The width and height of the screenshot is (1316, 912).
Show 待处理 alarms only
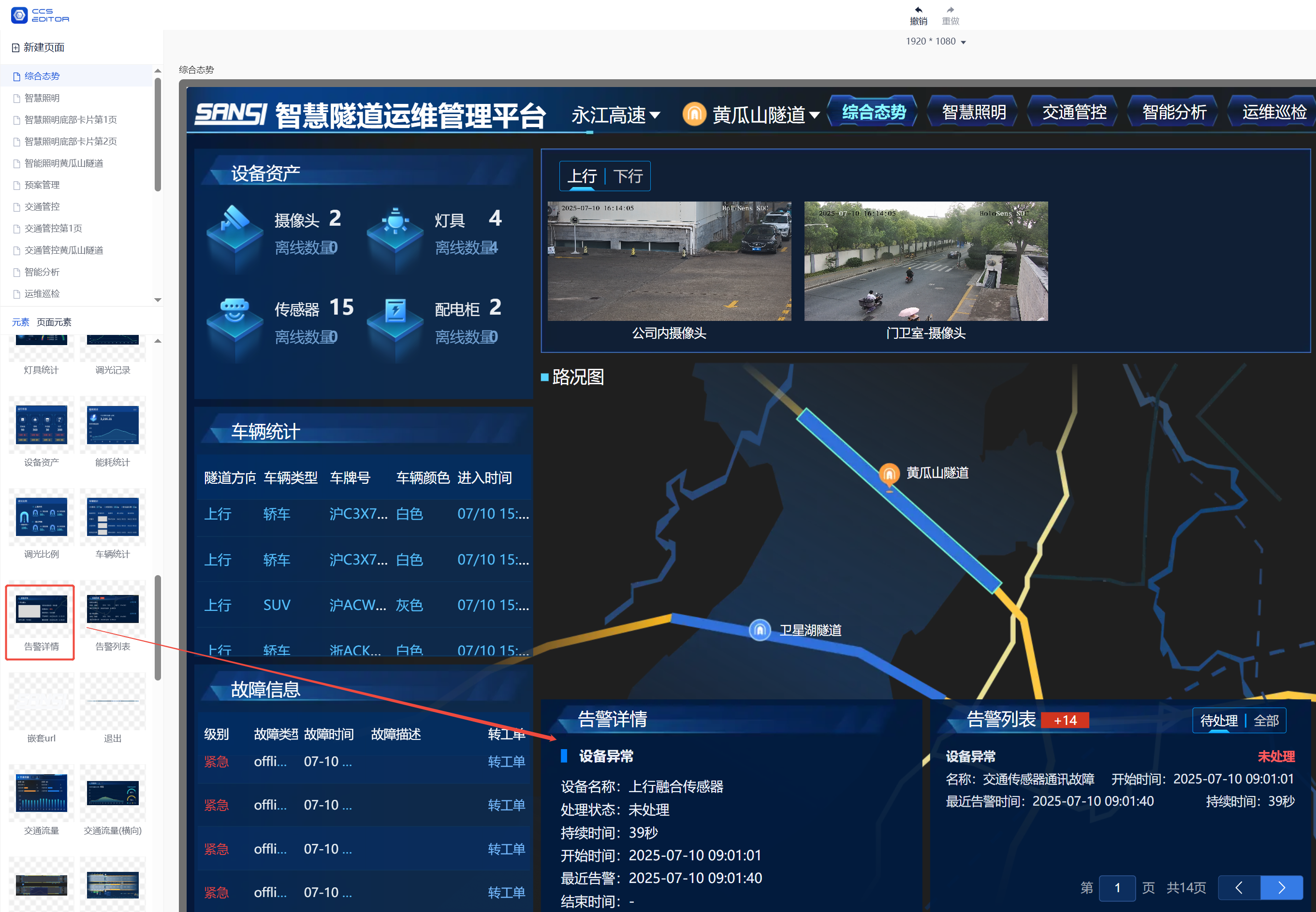coord(1218,721)
